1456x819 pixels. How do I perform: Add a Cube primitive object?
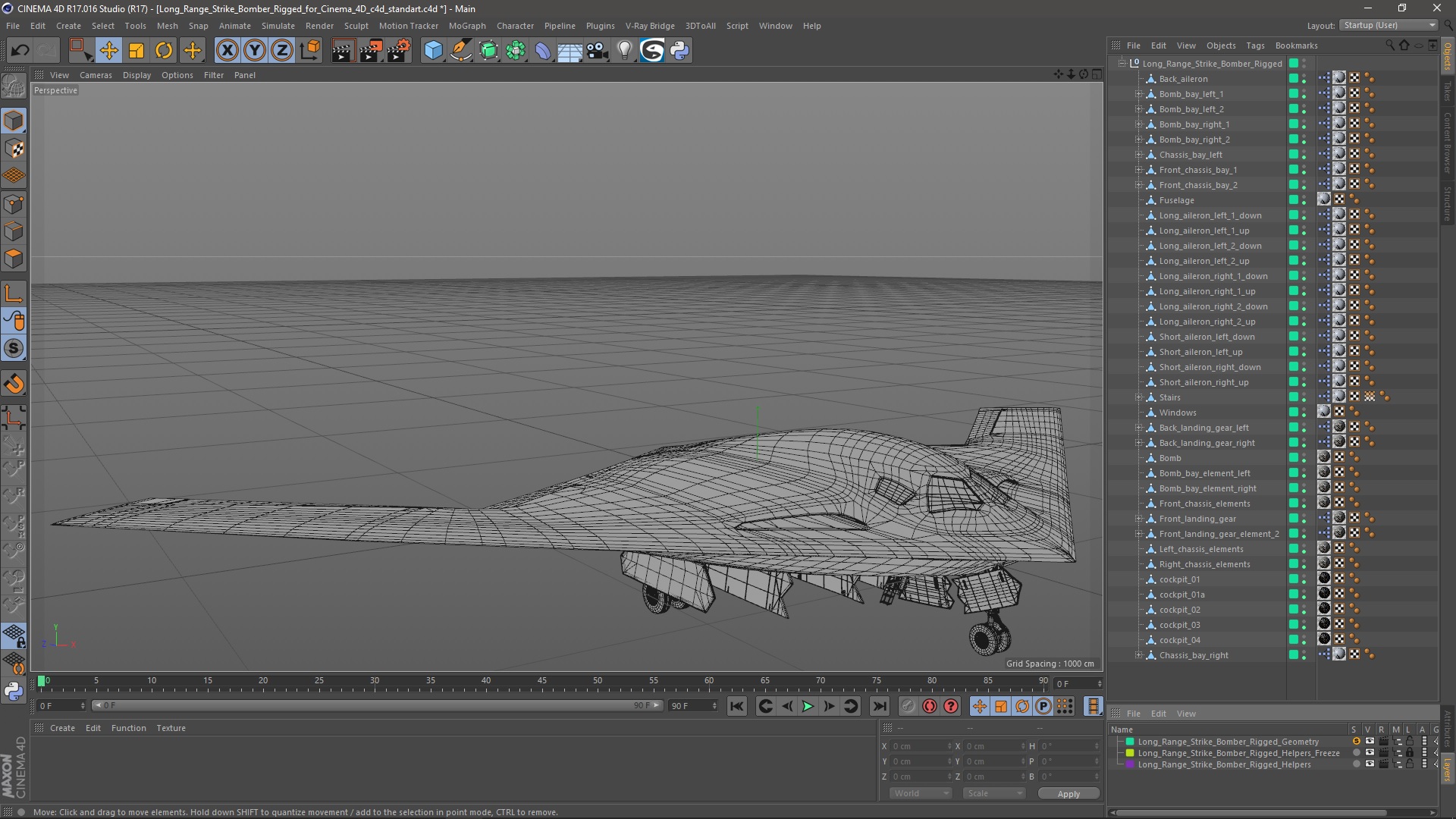point(433,51)
